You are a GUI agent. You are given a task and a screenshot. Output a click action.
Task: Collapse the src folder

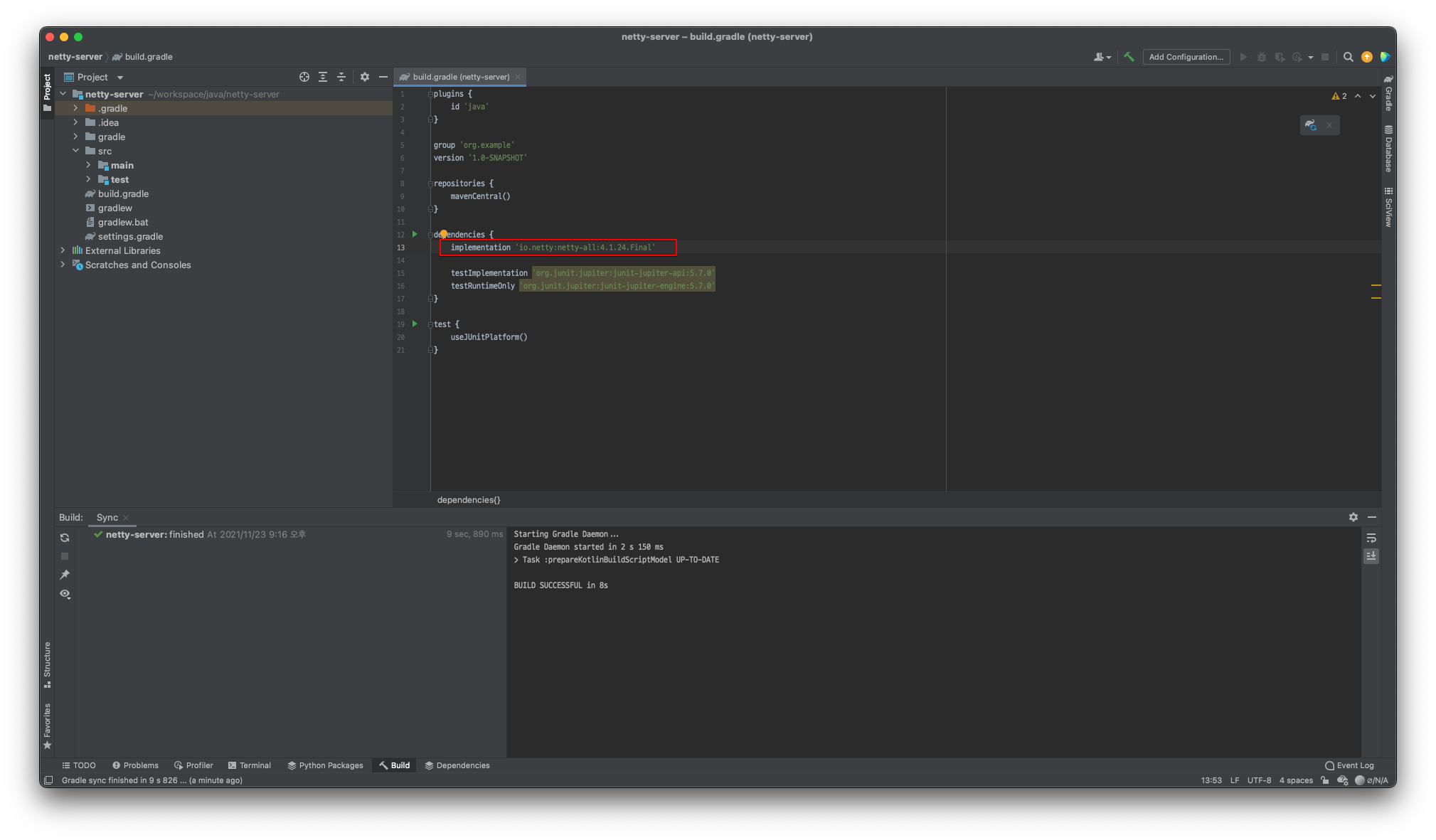point(75,151)
